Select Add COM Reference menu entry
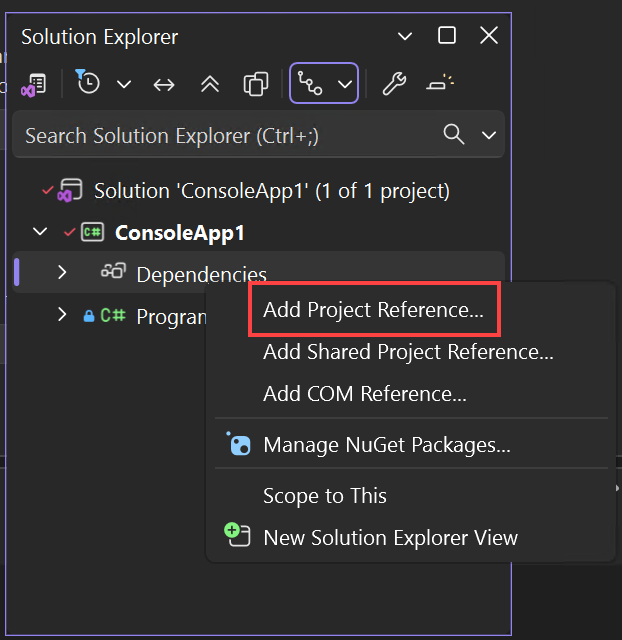 tap(364, 394)
